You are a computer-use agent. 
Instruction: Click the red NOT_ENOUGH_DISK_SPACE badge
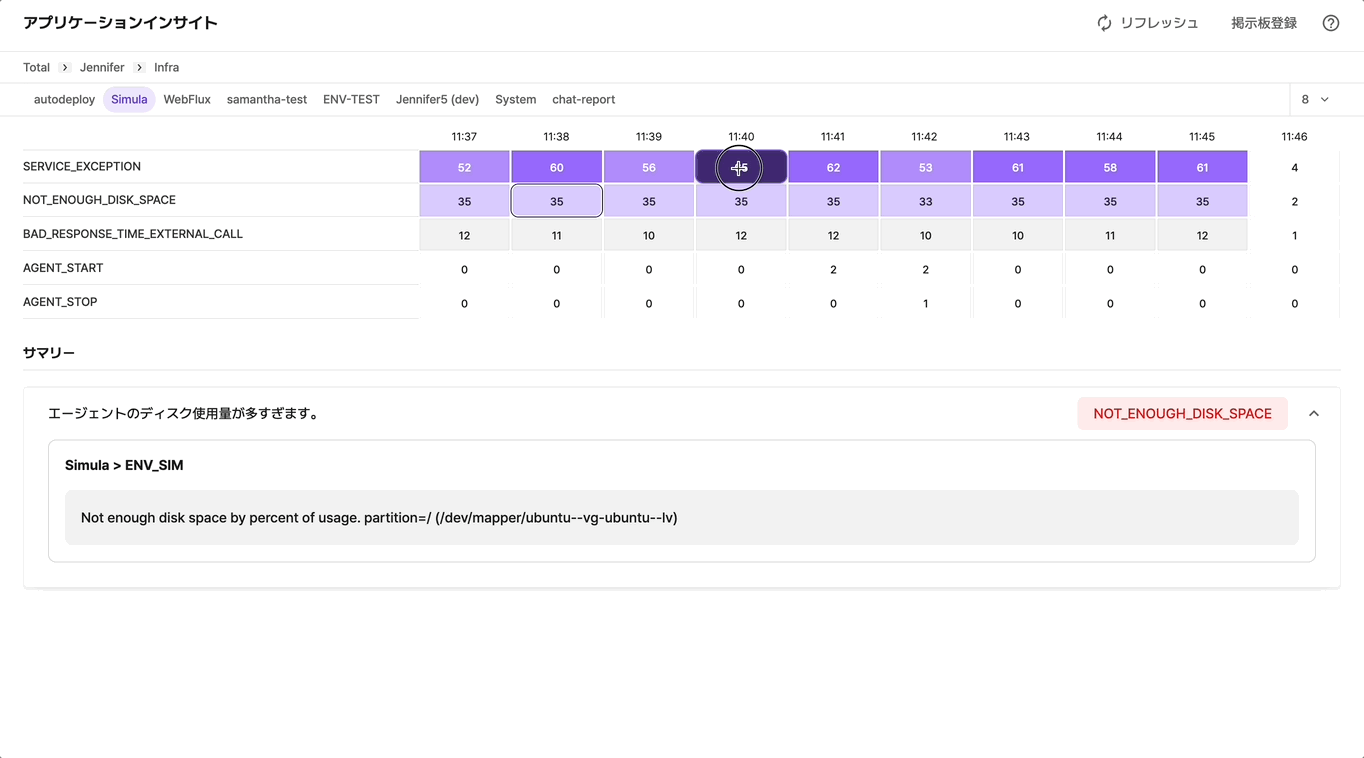point(1182,414)
